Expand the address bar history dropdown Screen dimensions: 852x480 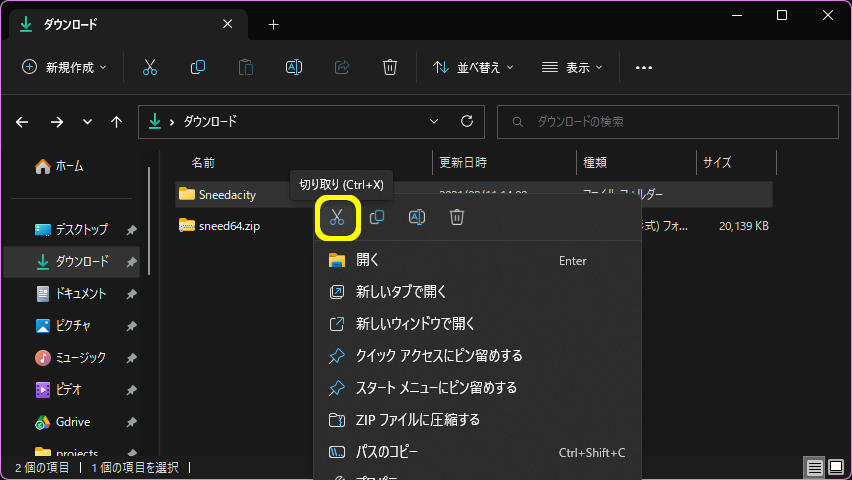434,121
